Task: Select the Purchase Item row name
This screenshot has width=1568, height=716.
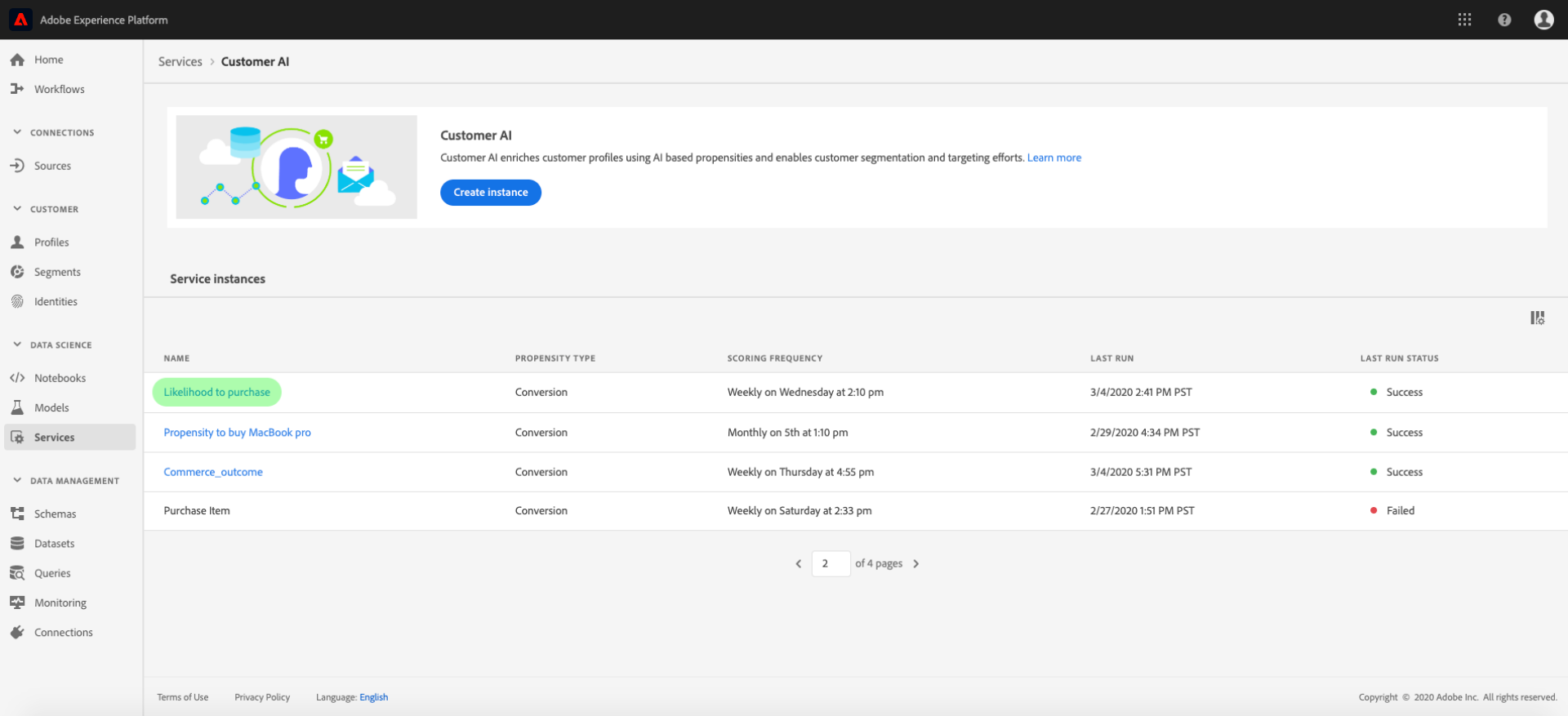Action: coord(197,511)
